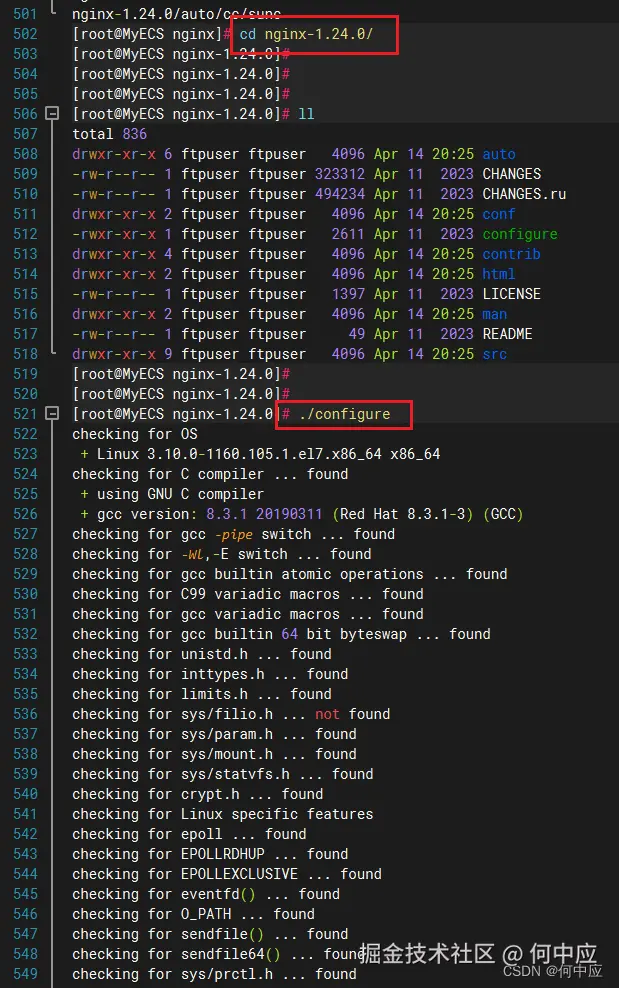
Task: Click the green 'configure' file name
Action: pyautogui.click(x=519, y=234)
